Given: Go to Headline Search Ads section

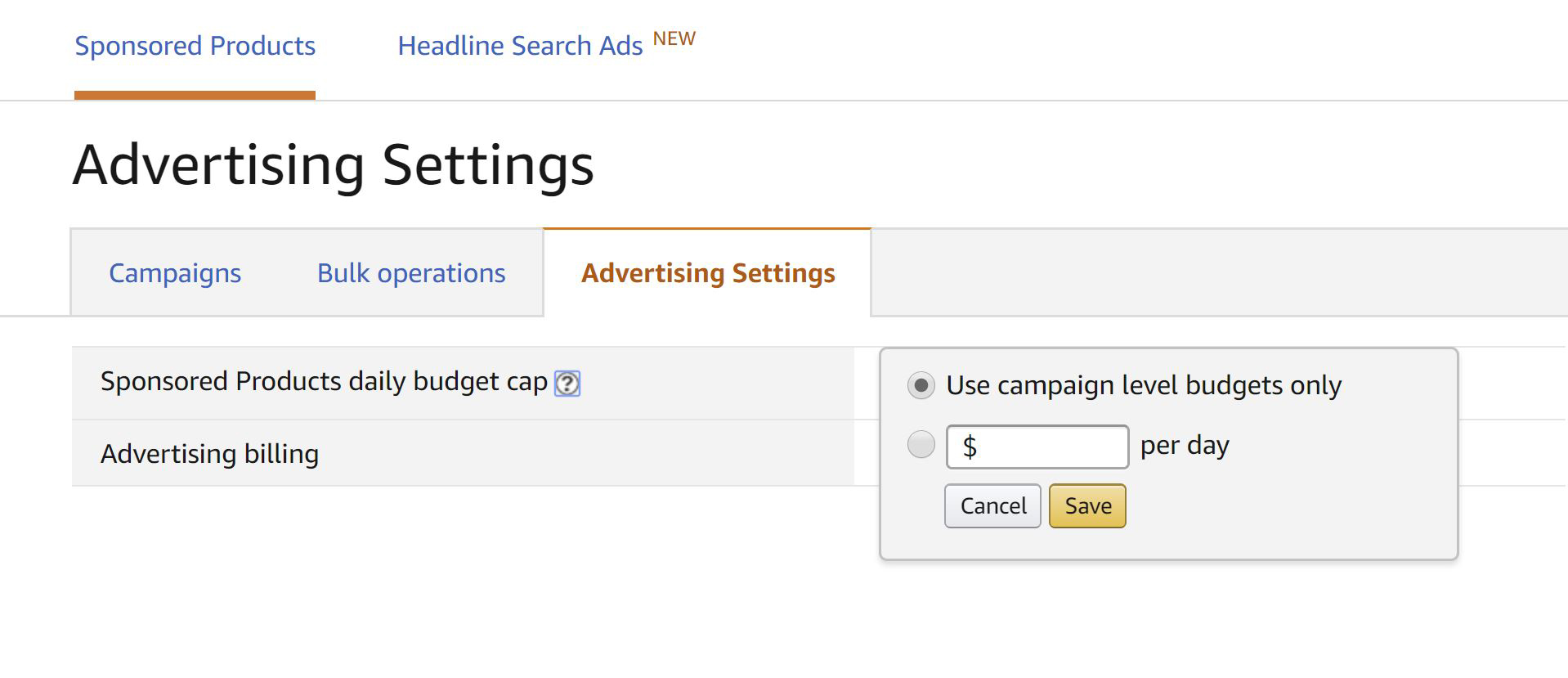Looking at the screenshot, I should [x=520, y=46].
